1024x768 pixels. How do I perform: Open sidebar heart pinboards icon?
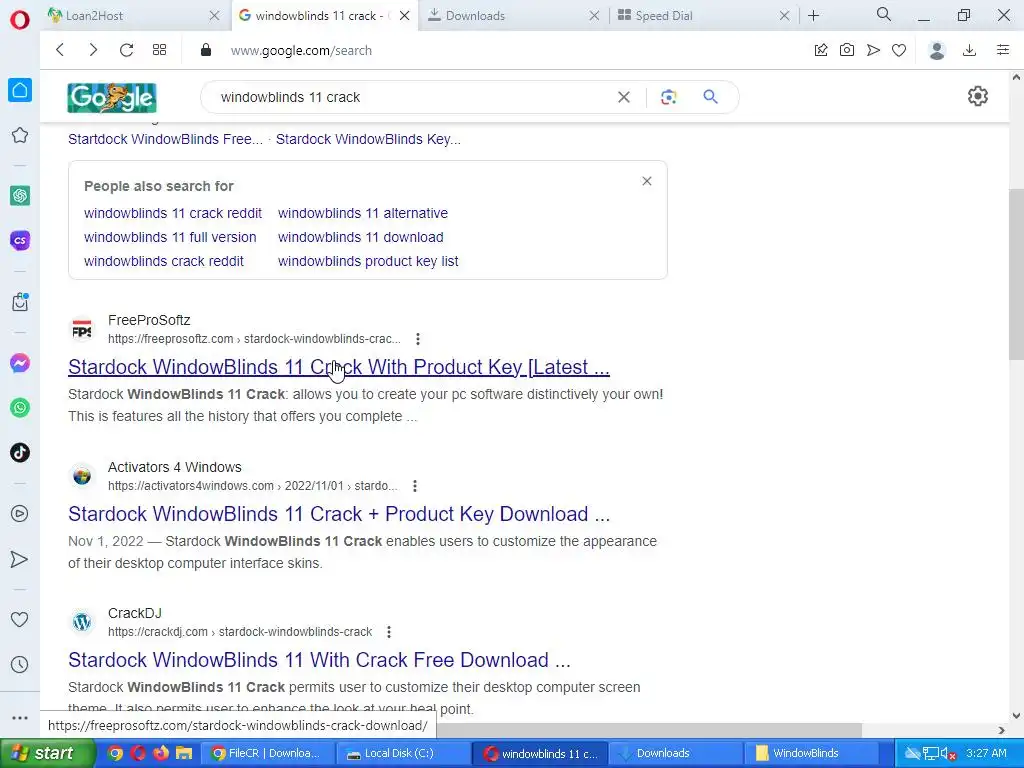pyautogui.click(x=20, y=619)
